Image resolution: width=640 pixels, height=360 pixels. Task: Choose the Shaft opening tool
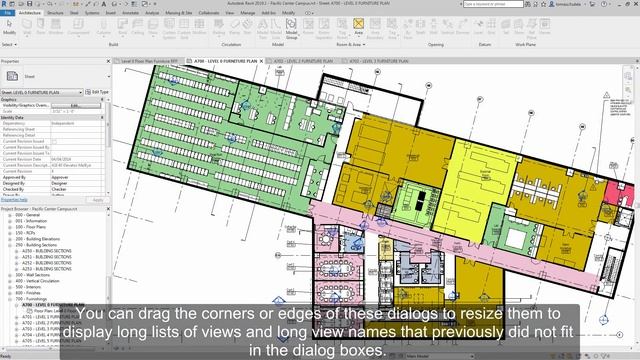(420, 27)
